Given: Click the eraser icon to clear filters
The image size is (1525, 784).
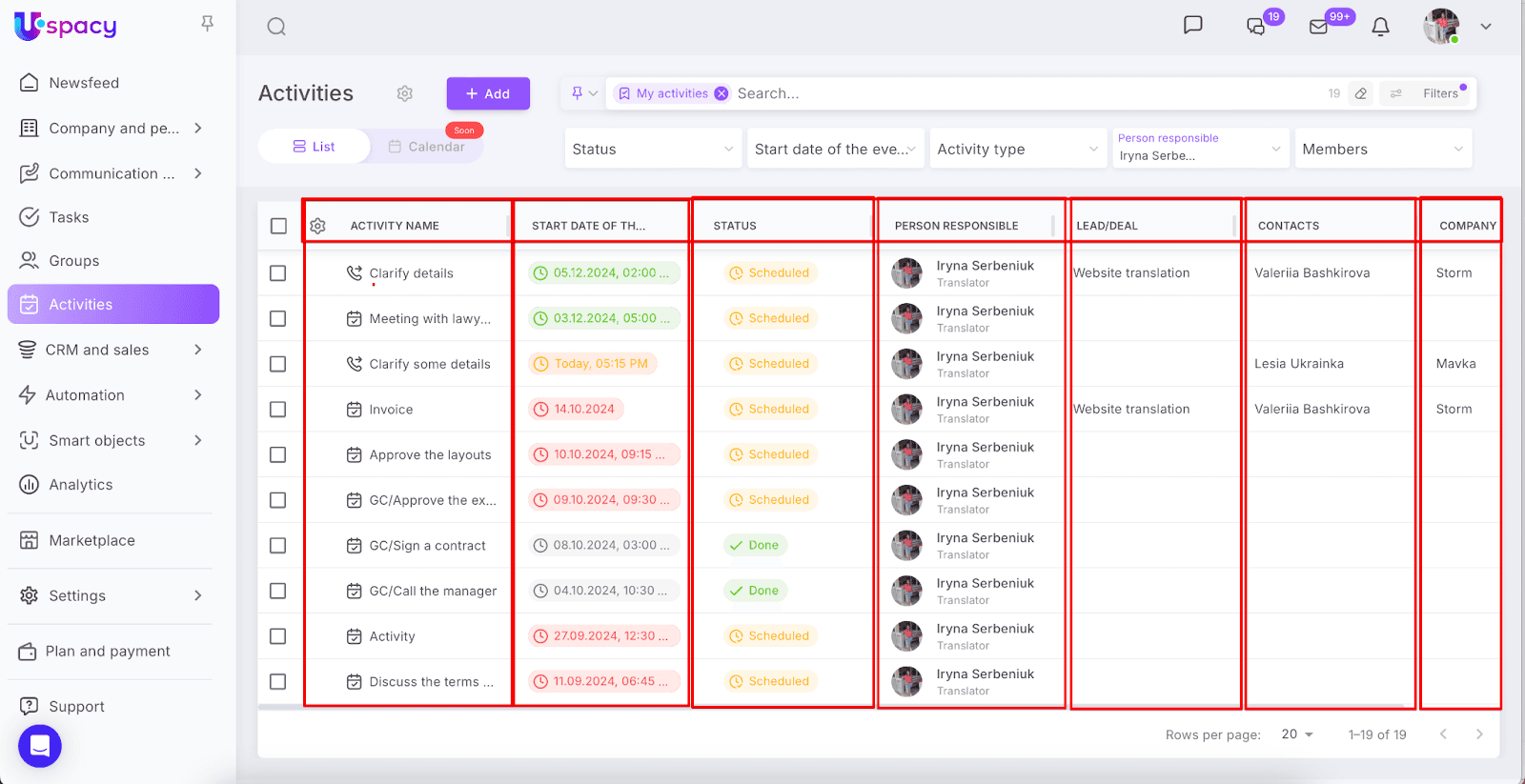Looking at the screenshot, I should tap(1361, 93).
